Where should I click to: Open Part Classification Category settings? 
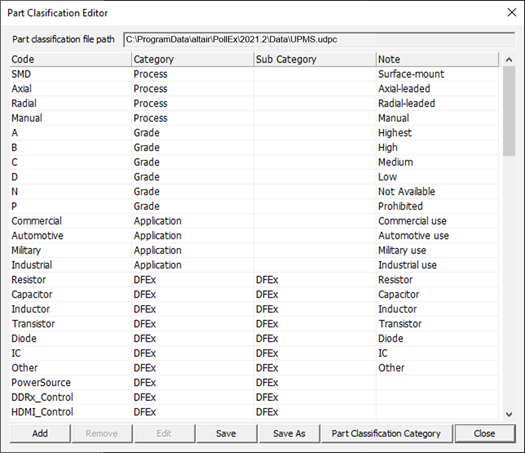[x=386, y=434]
